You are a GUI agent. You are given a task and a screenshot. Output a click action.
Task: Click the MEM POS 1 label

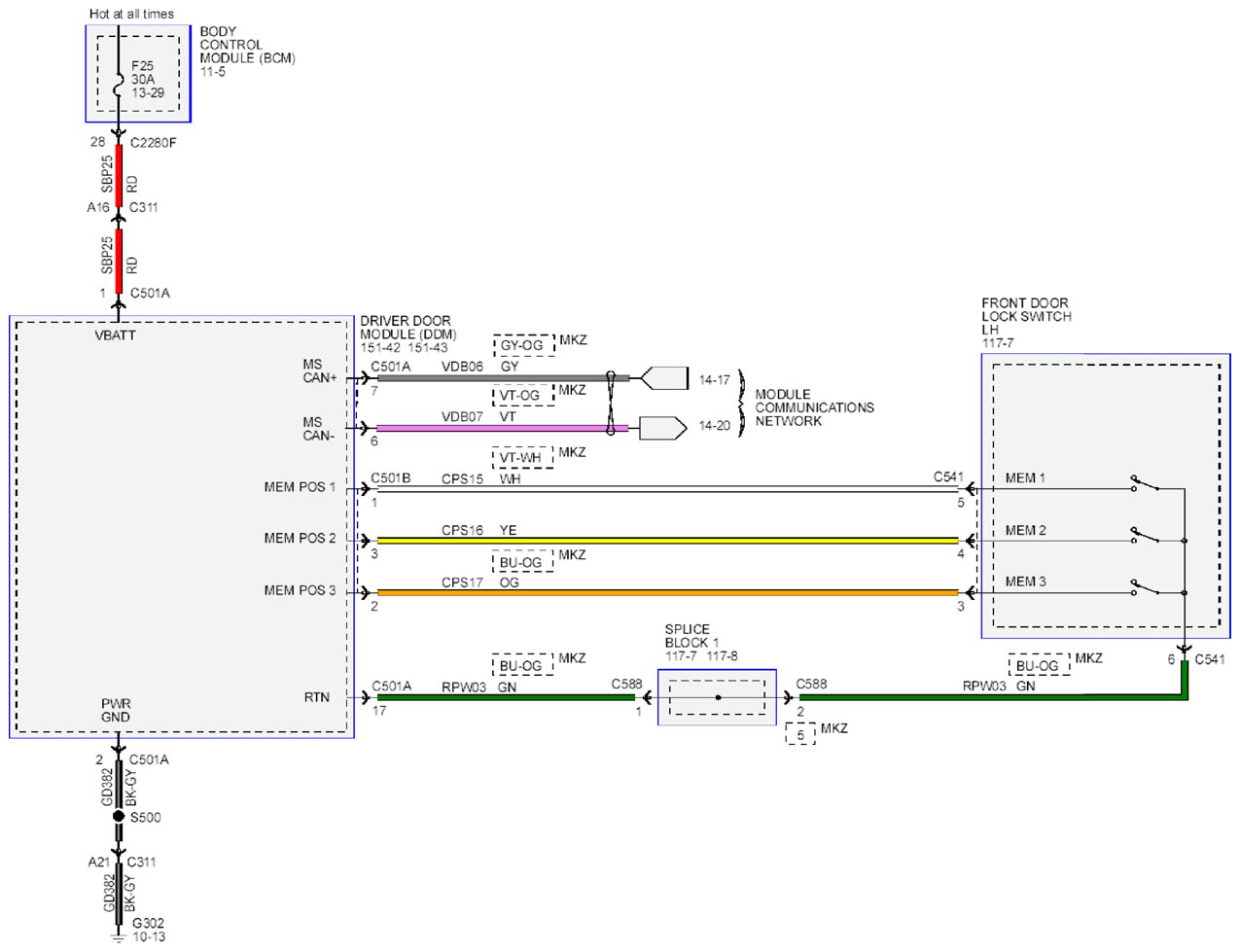[x=300, y=487]
